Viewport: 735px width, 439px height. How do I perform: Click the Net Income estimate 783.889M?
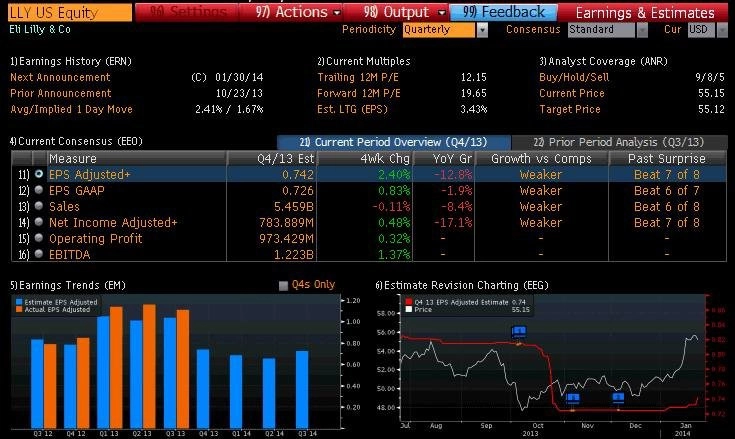pyautogui.click(x=286, y=223)
